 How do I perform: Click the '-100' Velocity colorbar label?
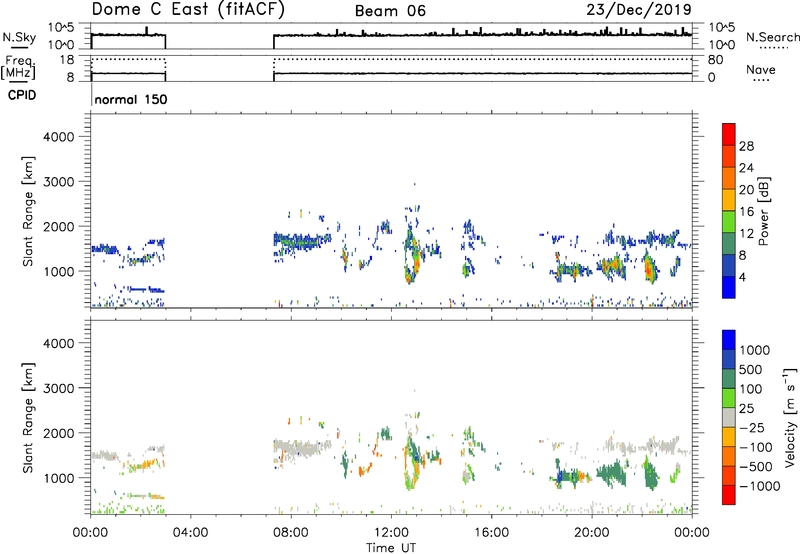click(x=755, y=447)
